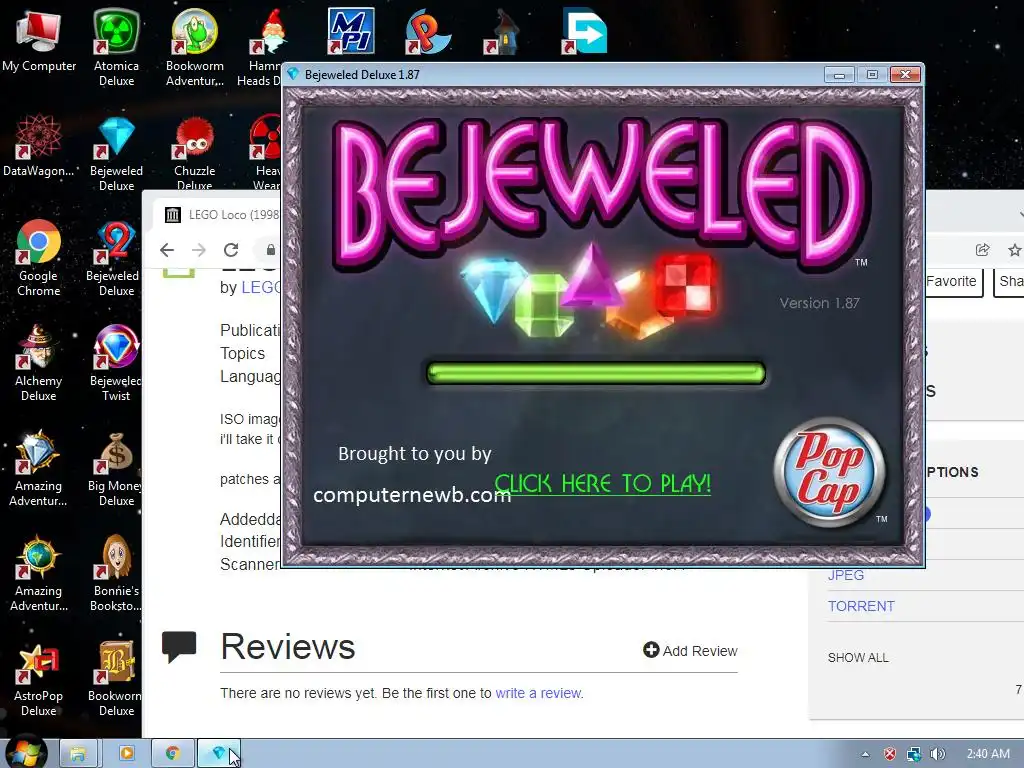Select the LEGO Loco Chrome tab
Viewport: 1024px width, 768px height.
pyautogui.click(x=222, y=215)
